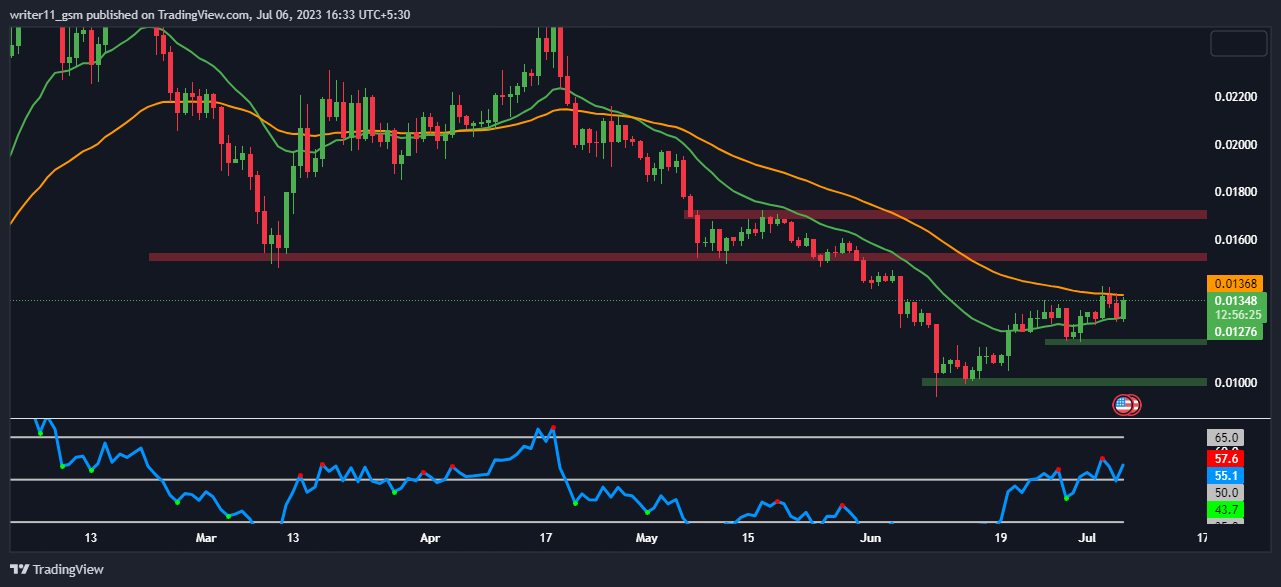Click the 0.02000 price axis label
This screenshot has height=587, width=1281.
point(1235,145)
